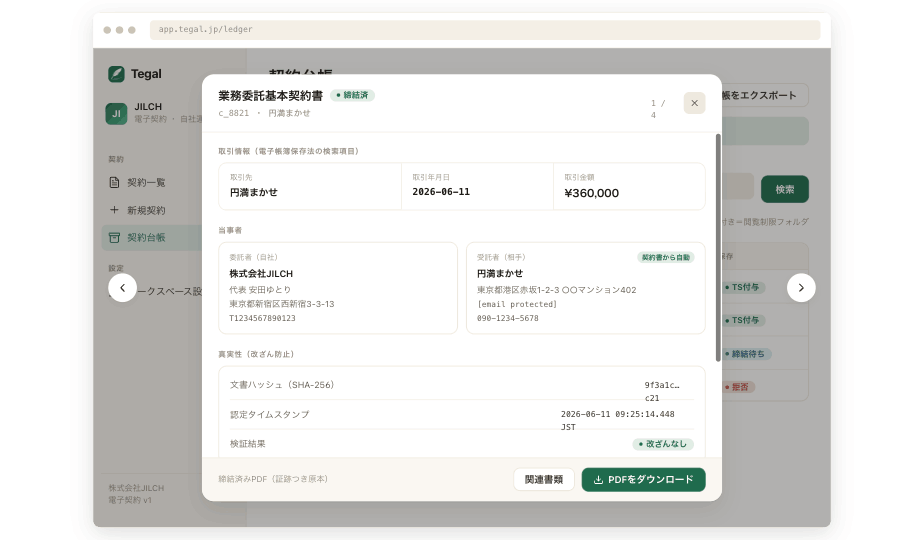Click the 改ざんなし verification badge
The image size is (924, 540).
point(663,444)
